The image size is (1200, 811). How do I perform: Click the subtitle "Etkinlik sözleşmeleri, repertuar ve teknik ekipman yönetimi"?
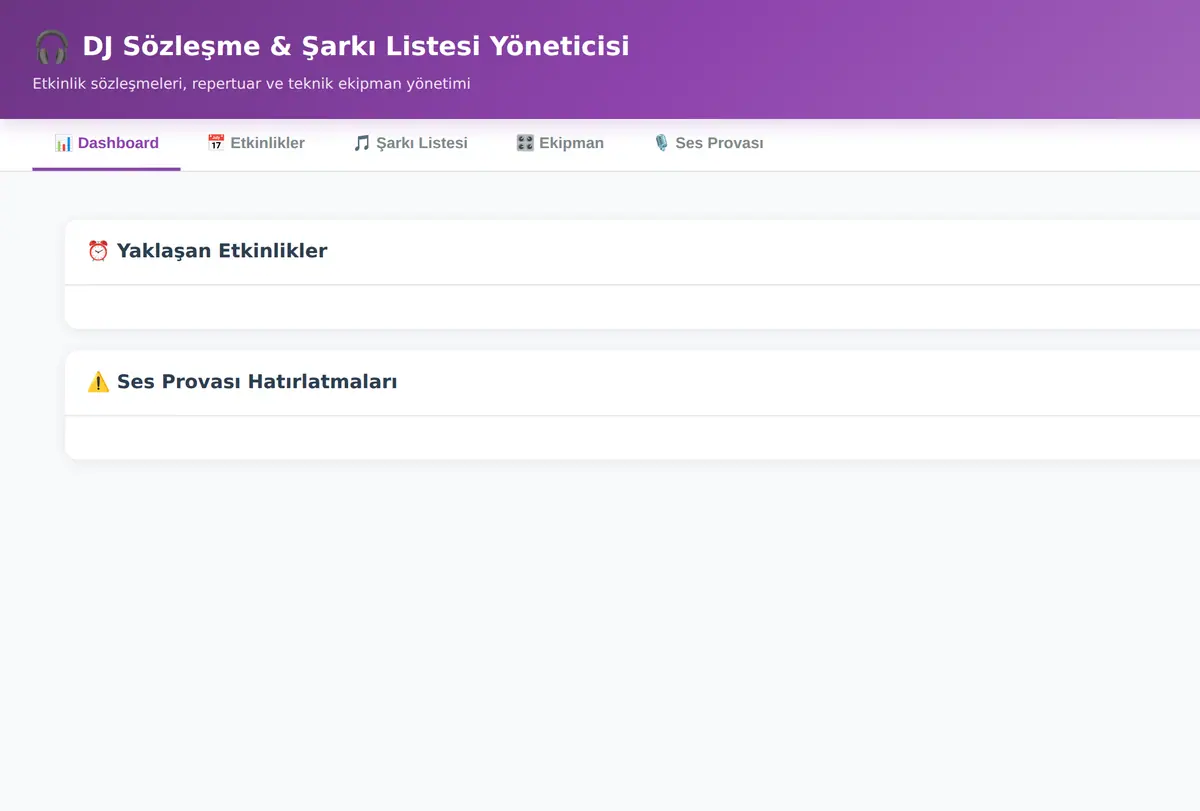(x=251, y=84)
